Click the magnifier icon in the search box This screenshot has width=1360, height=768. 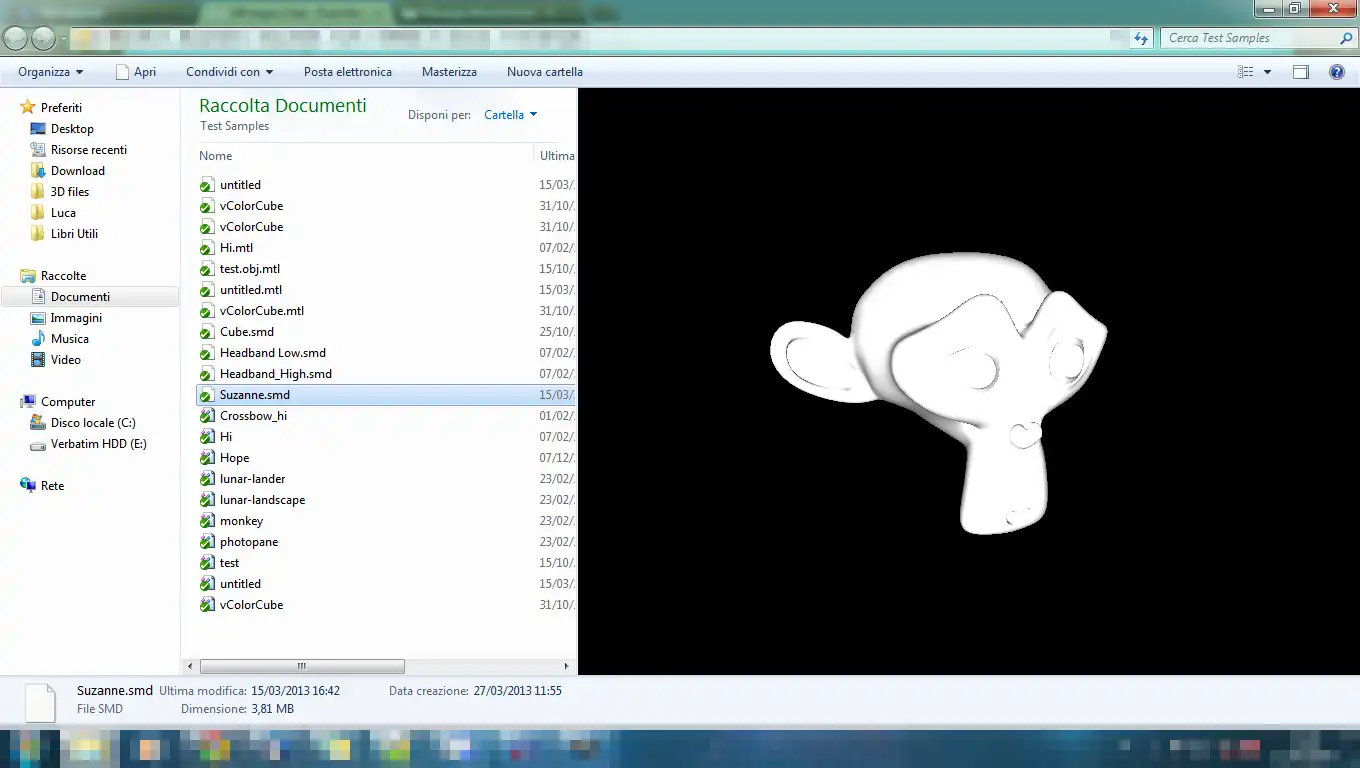pyautogui.click(x=1346, y=38)
